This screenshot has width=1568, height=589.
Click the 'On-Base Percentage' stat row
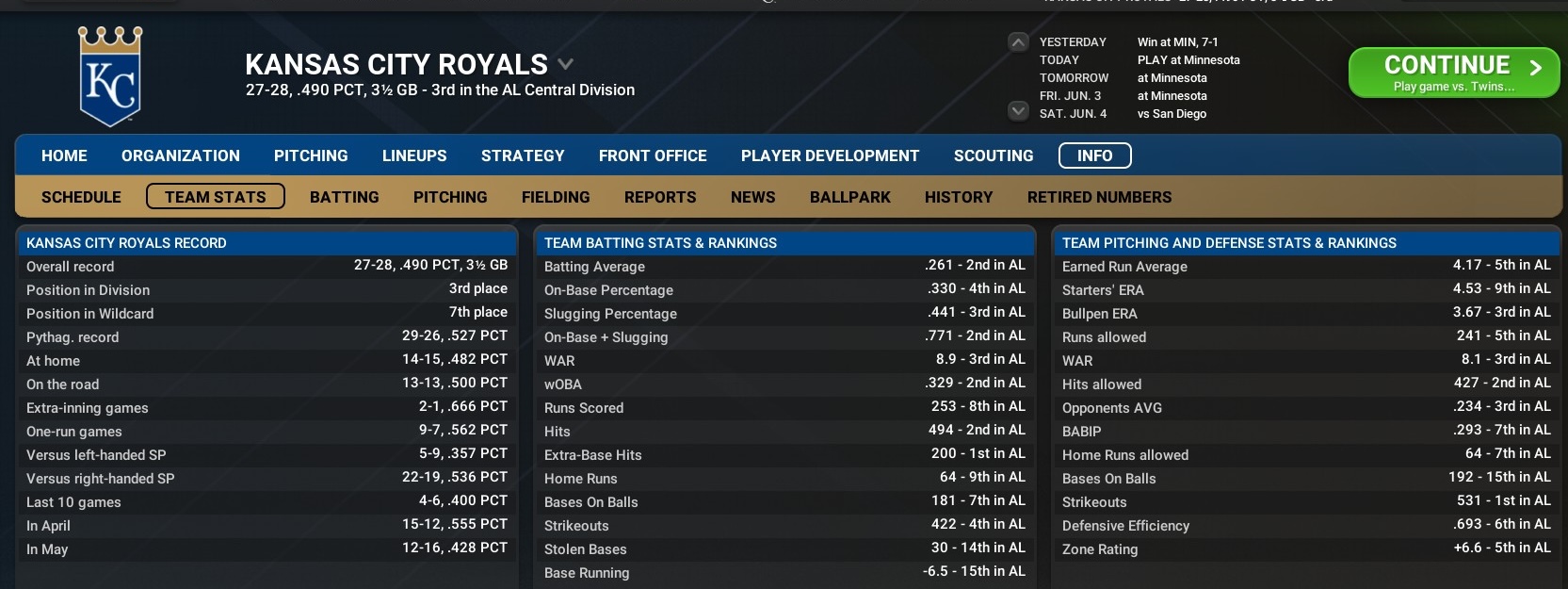point(784,289)
